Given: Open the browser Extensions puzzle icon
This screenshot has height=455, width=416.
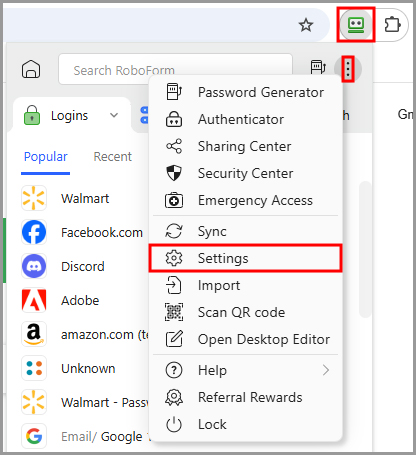Looking at the screenshot, I should tap(392, 25).
